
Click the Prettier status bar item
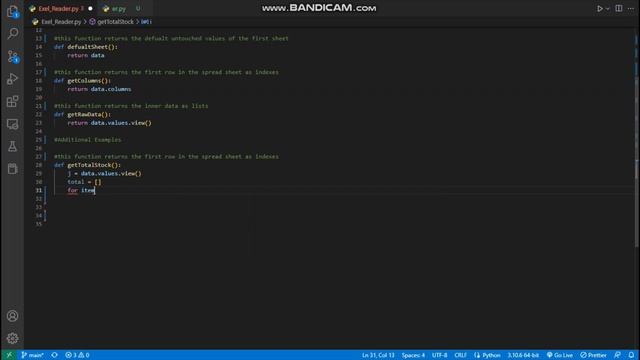593,355
